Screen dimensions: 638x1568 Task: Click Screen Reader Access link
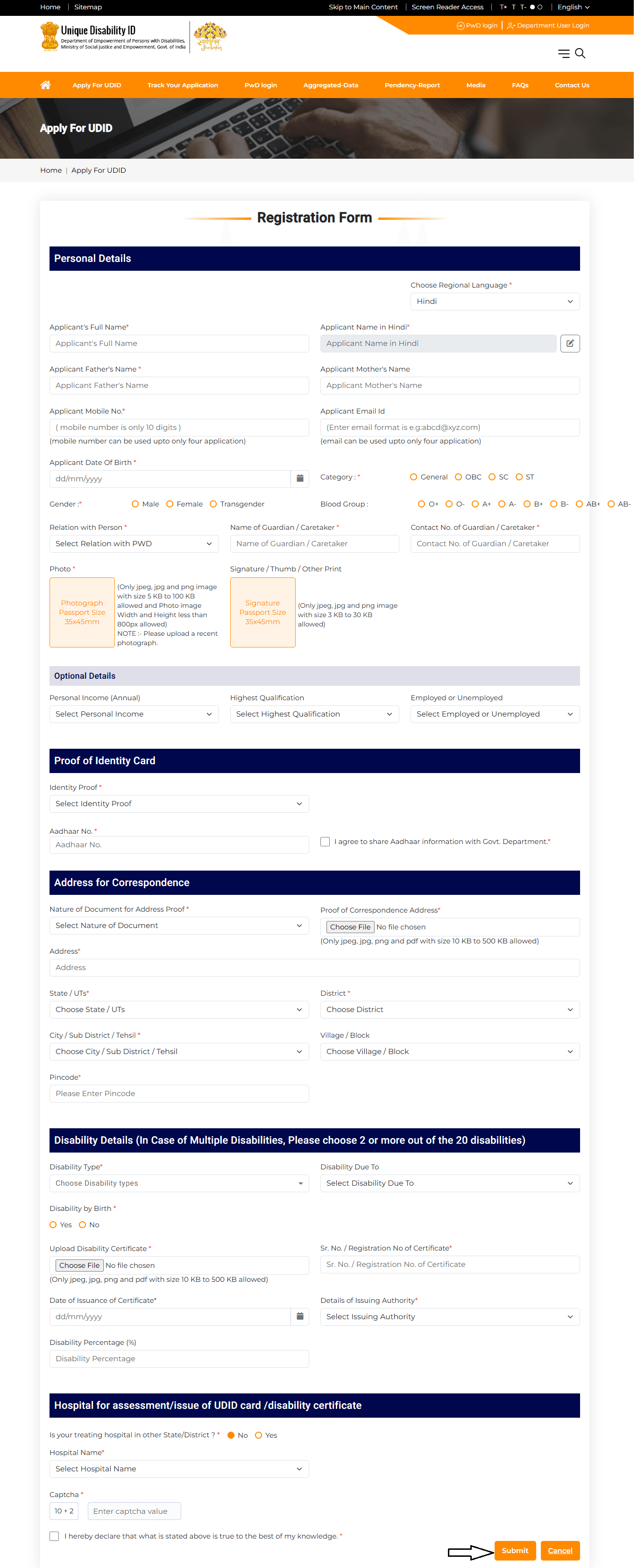pyautogui.click(x=447, y=7)
